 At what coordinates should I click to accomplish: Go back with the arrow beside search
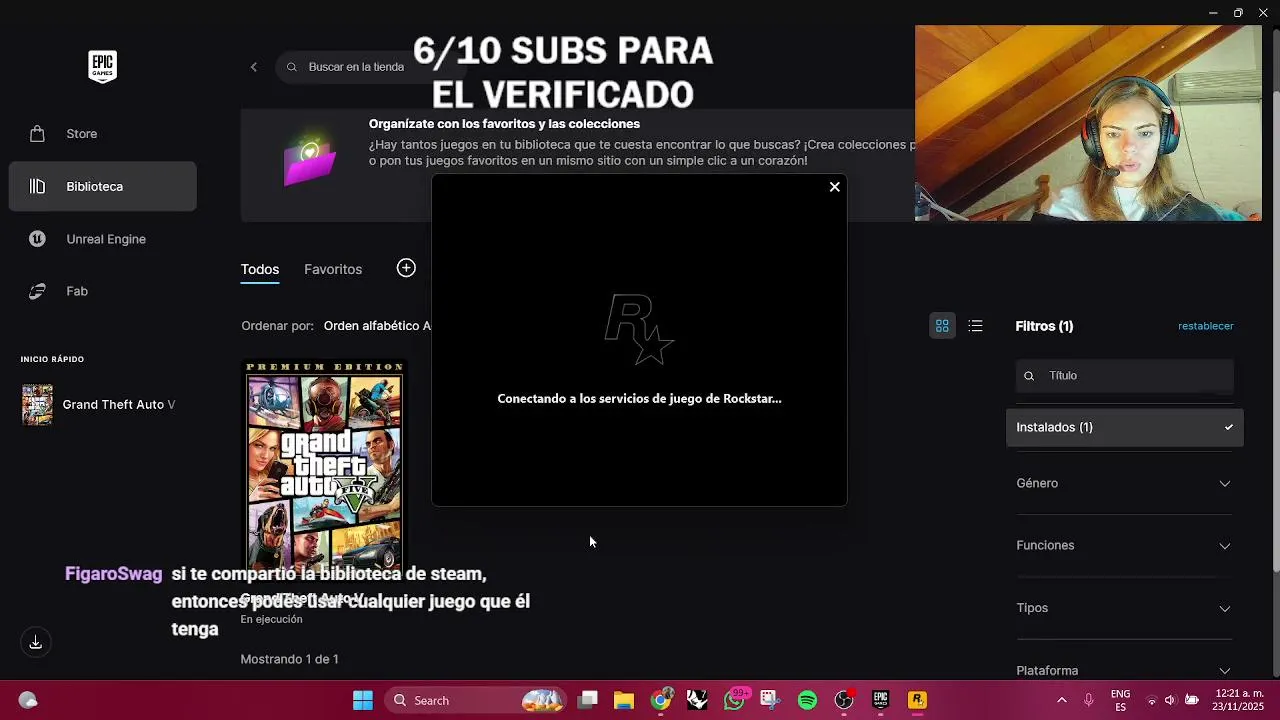[x=254, y=67]
